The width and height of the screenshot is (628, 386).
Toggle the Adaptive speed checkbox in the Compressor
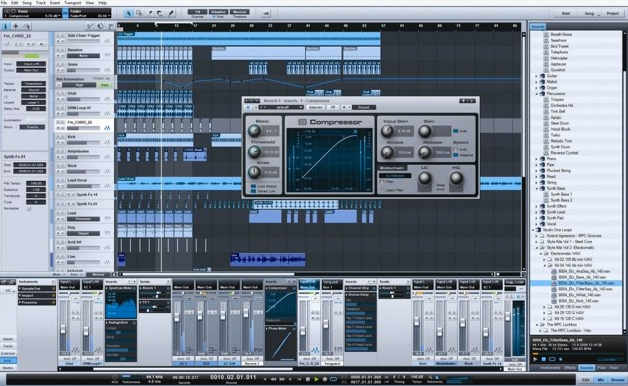[x=455, y=155]
